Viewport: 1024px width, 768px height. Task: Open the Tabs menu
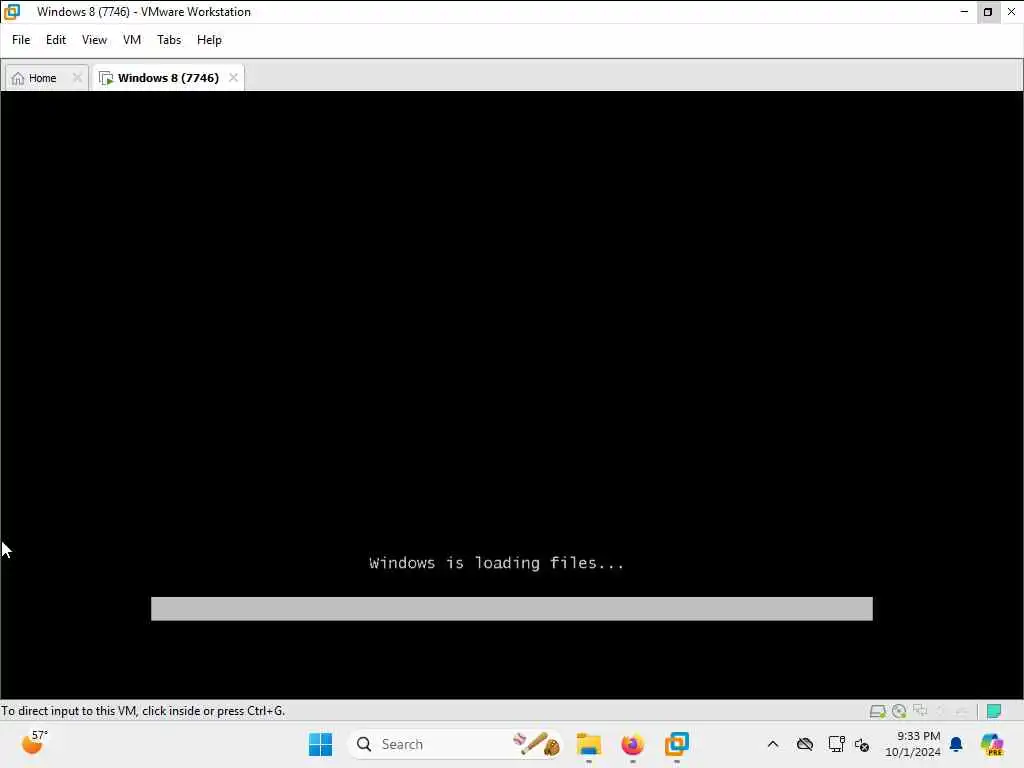168,40
